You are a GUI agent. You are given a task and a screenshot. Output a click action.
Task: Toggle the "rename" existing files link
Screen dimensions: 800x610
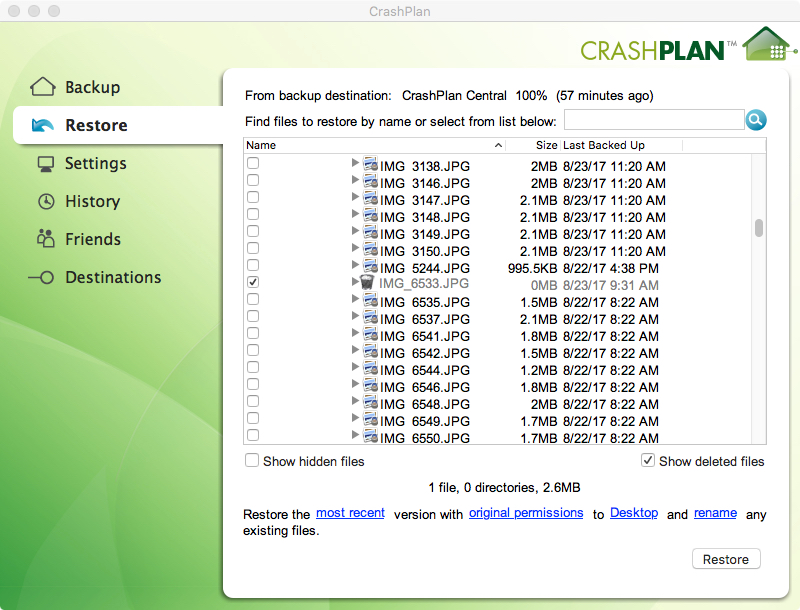coord(715,513)
